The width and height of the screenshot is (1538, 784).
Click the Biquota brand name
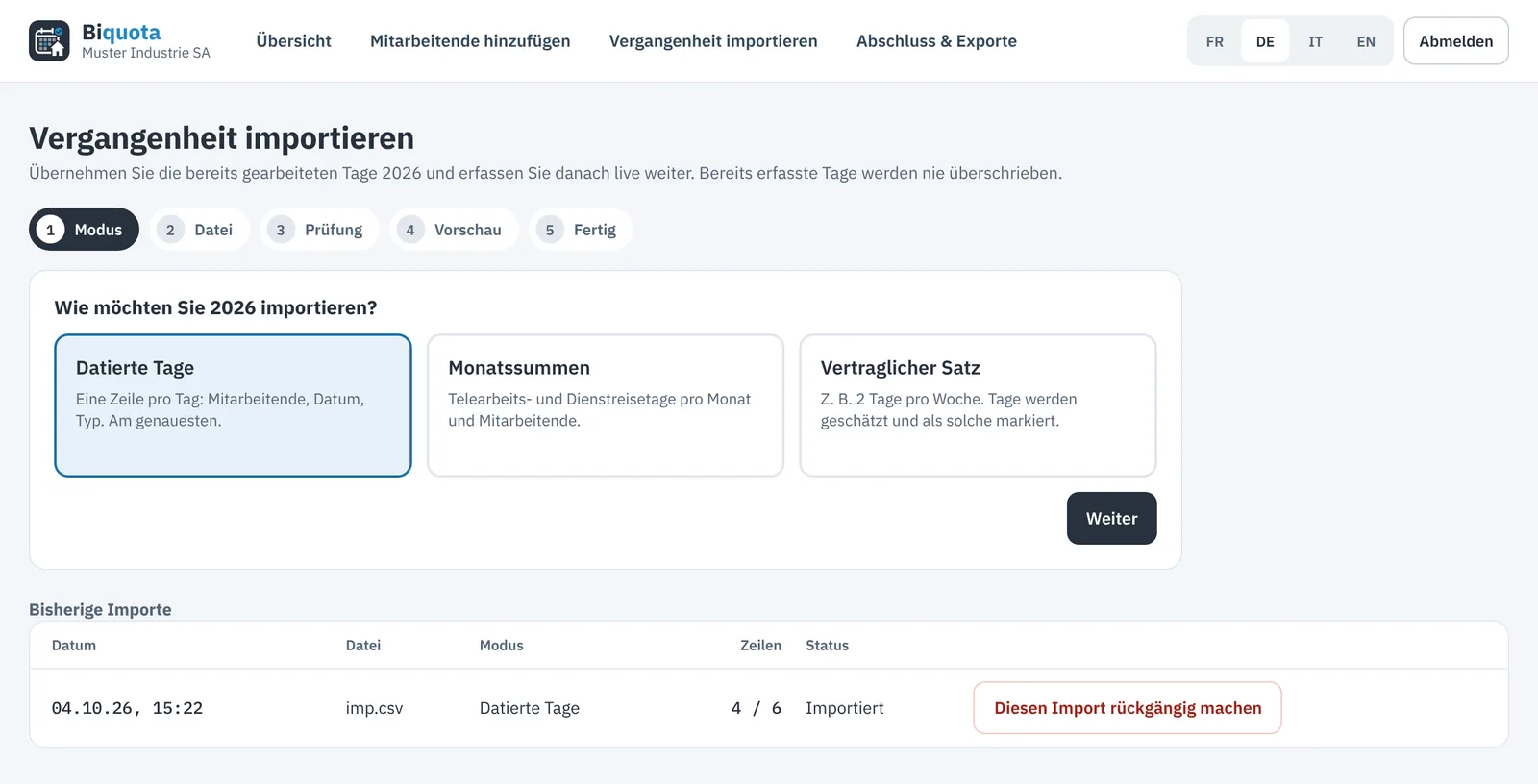[121, 32]
